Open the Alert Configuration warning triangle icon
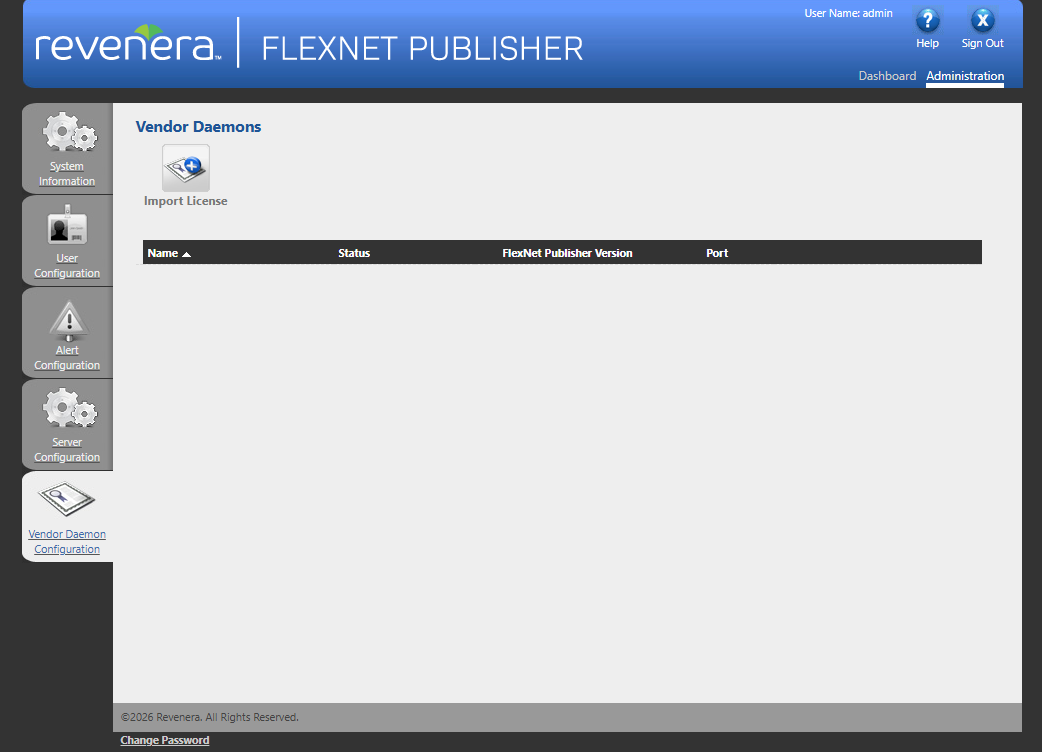 click(x=68, y=320)
